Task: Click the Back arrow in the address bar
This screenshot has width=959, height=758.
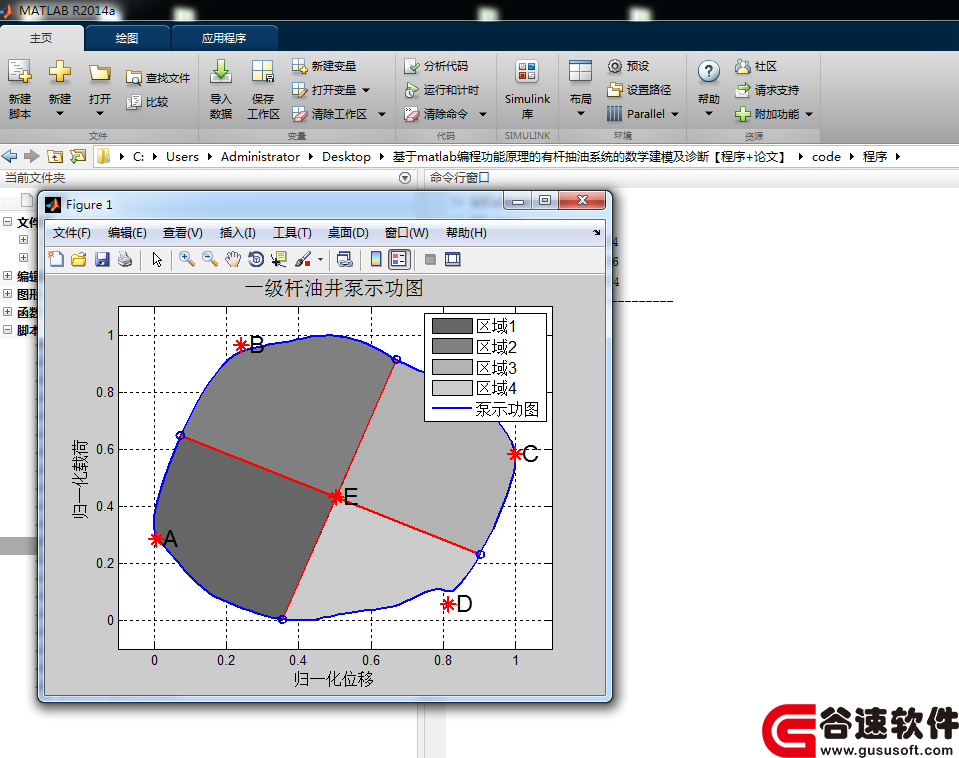Action: pyautogui.click(x=10, y=156)
